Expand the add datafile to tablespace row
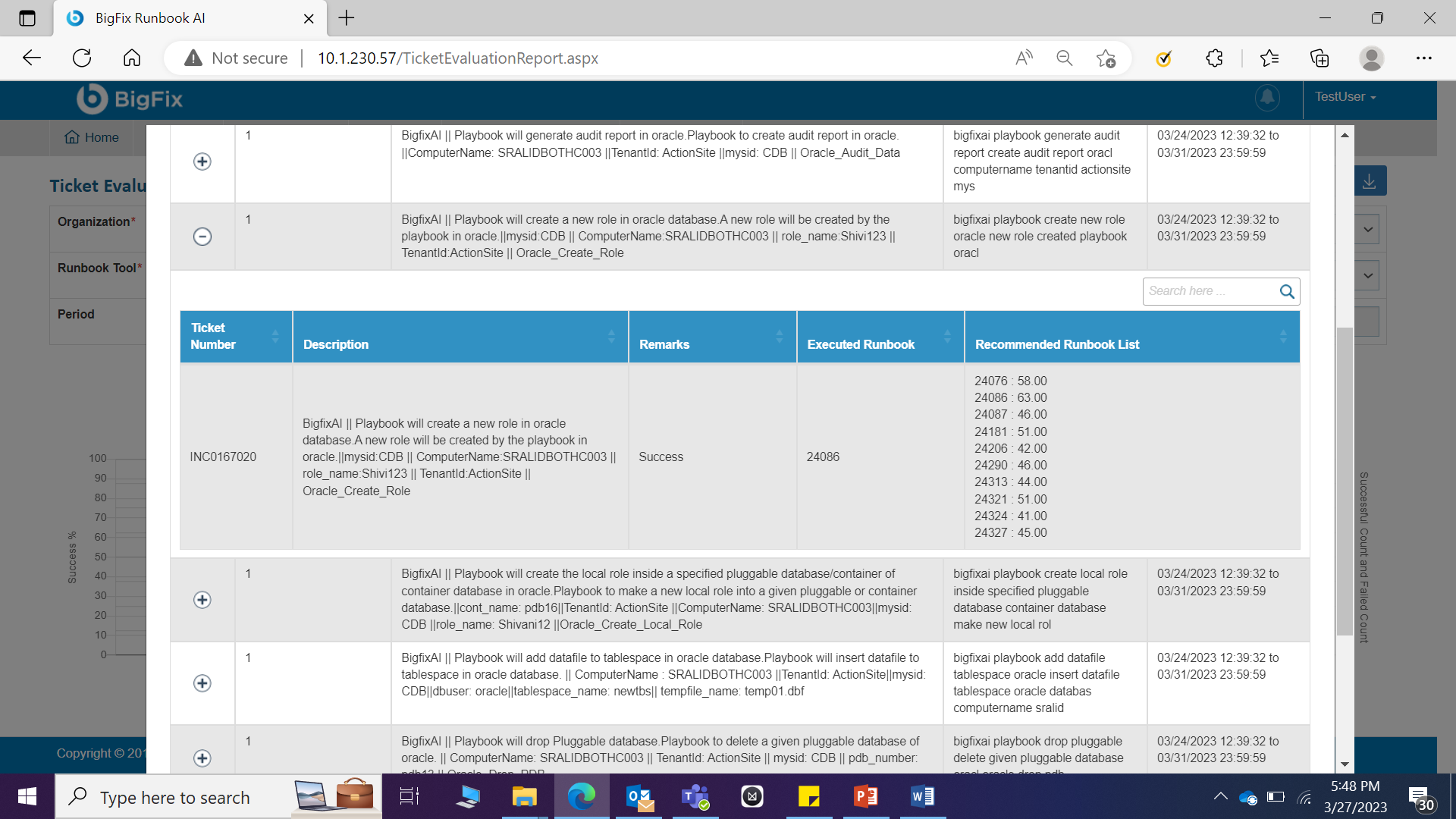This screenshot has width=1456, height=819. point(202,683)
